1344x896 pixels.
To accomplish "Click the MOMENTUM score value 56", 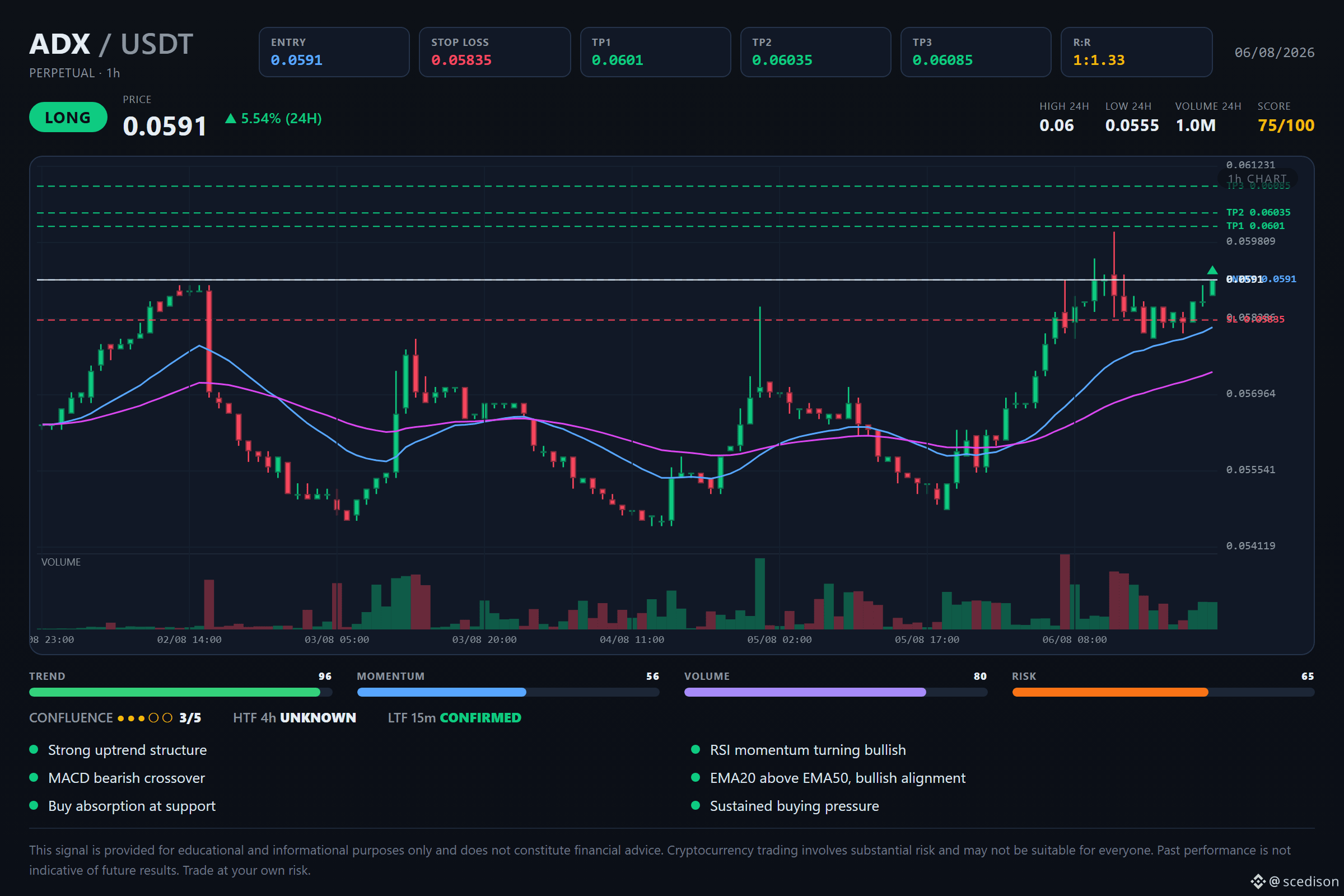I will (x=652, y=676).
